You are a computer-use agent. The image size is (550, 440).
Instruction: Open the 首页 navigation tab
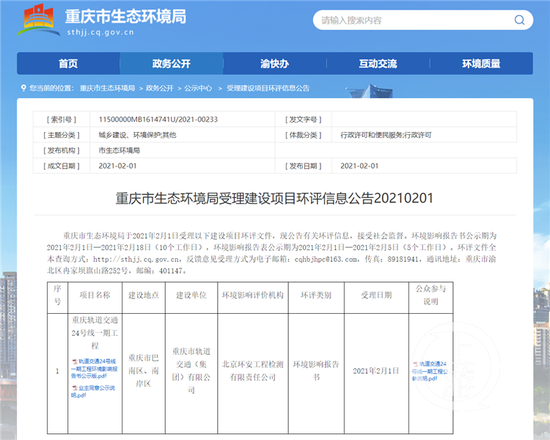[68, 64]
